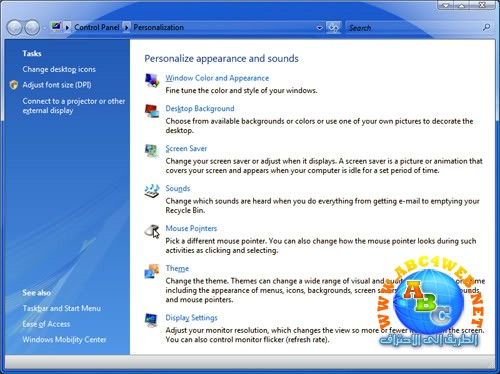Open Sounds settings link
Image resolution: width=500 pixels, height=374 pixels.
click(178, 188)
